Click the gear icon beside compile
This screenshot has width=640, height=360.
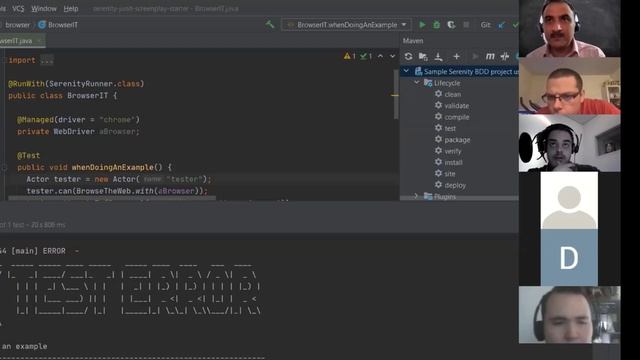(438, 117)
